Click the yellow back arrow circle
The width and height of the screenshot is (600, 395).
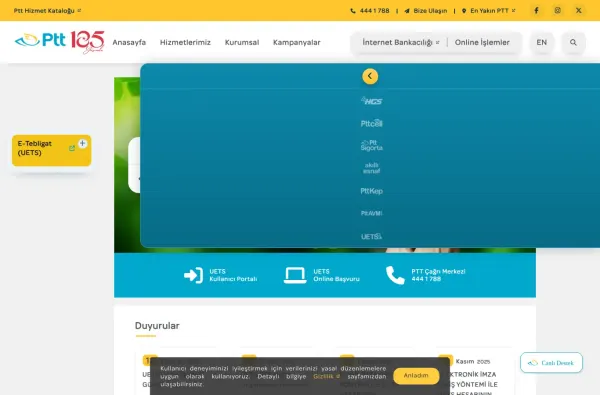pyautogui.click(x=370, y=76)
